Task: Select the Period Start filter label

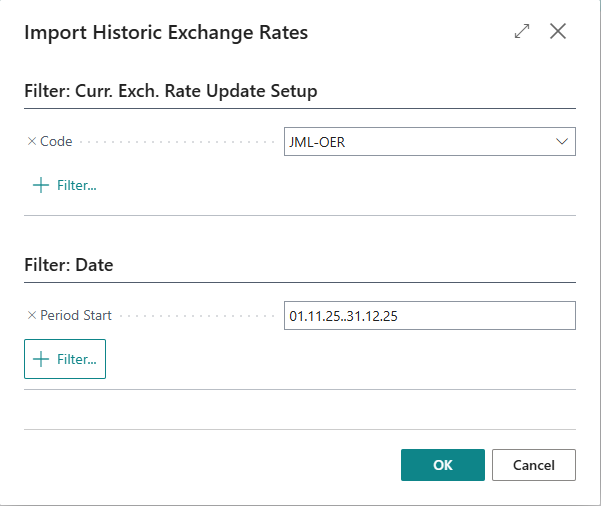Action: [76, 316]
